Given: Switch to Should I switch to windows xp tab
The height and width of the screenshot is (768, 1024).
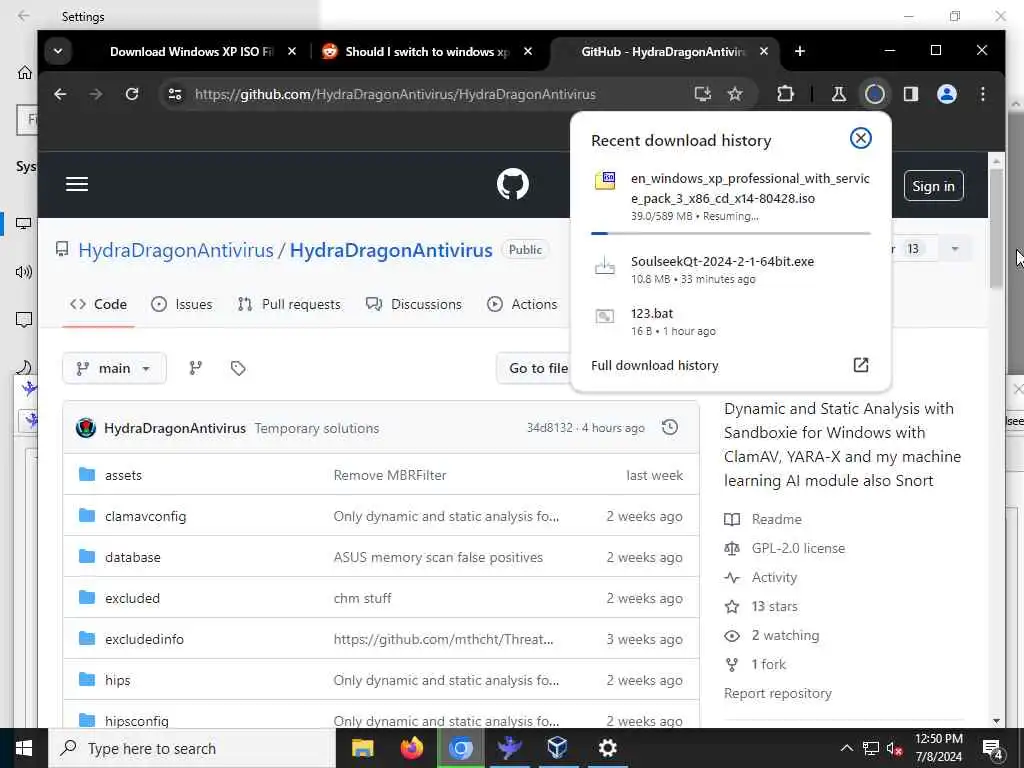Looking at the screenshot, I should [427, 52].
